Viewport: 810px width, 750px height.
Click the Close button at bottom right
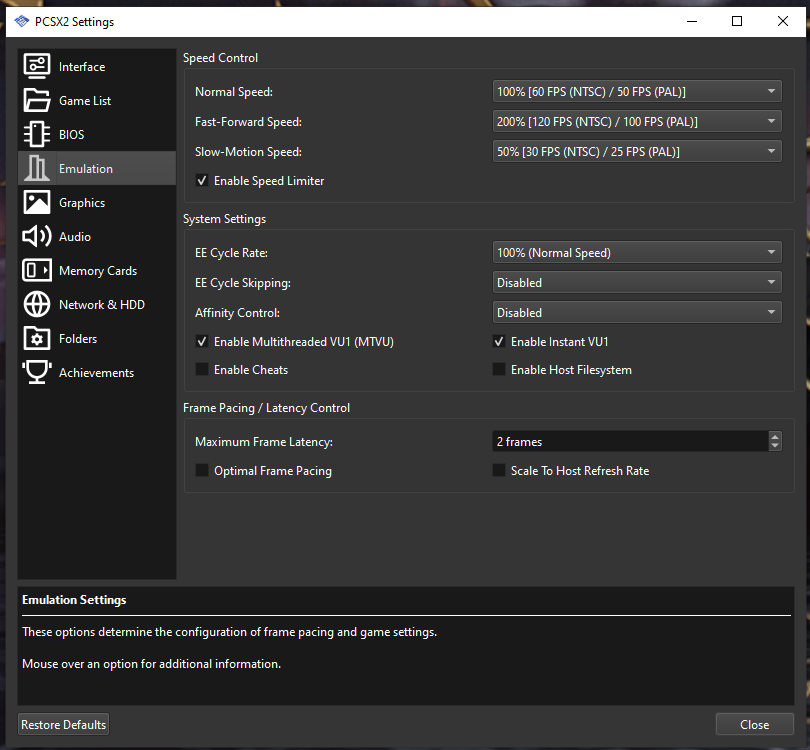tap(755, 725)
